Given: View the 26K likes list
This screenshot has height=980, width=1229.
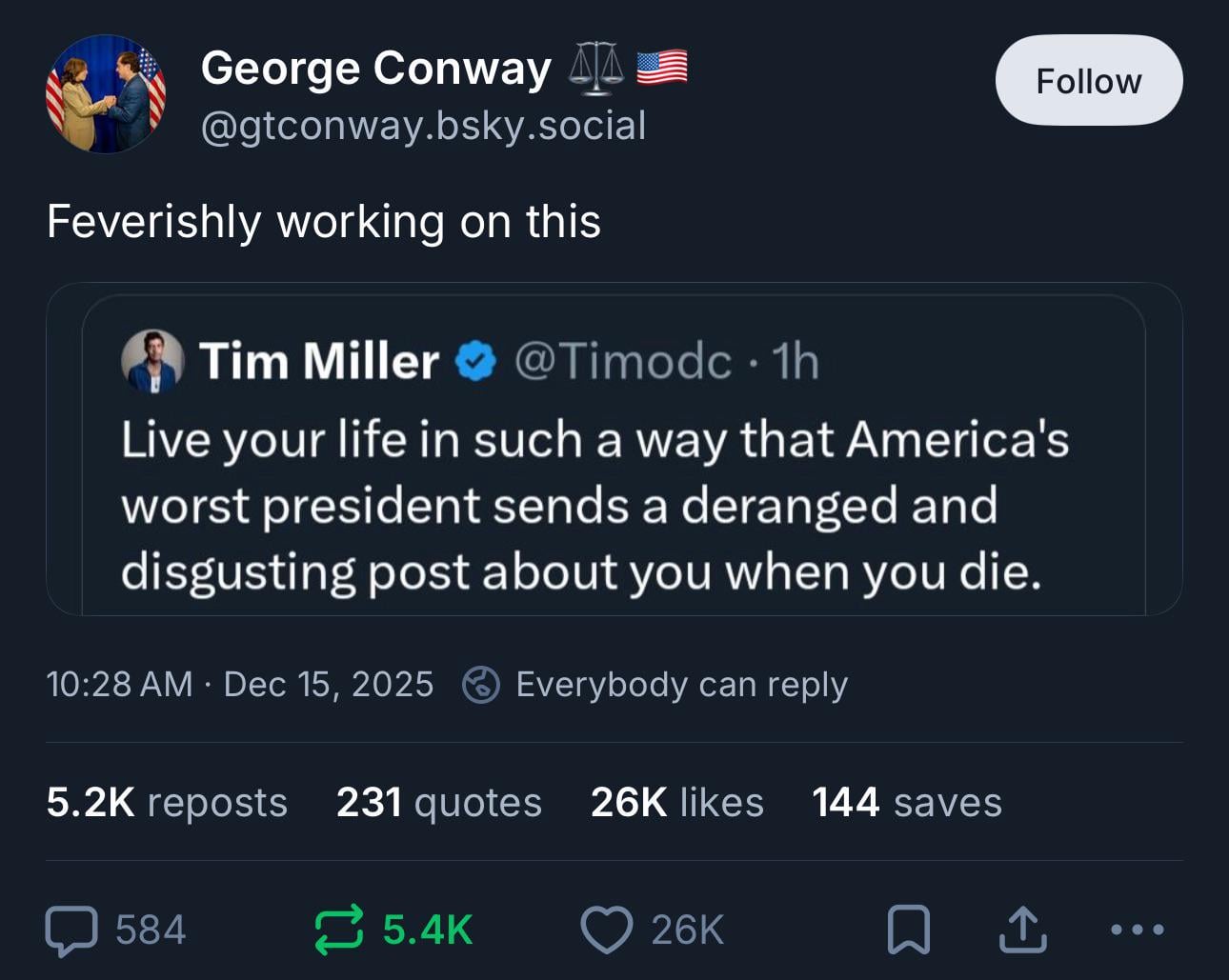Looking at the screenshot, I should click(x=676, y=802).
